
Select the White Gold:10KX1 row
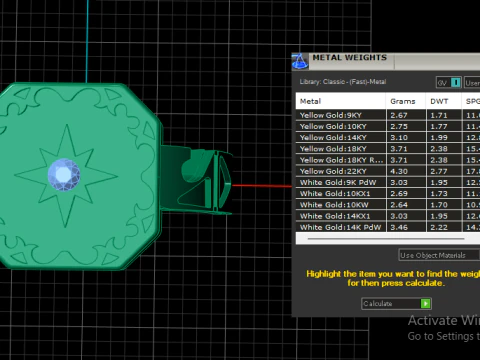[x=388, y=194]
